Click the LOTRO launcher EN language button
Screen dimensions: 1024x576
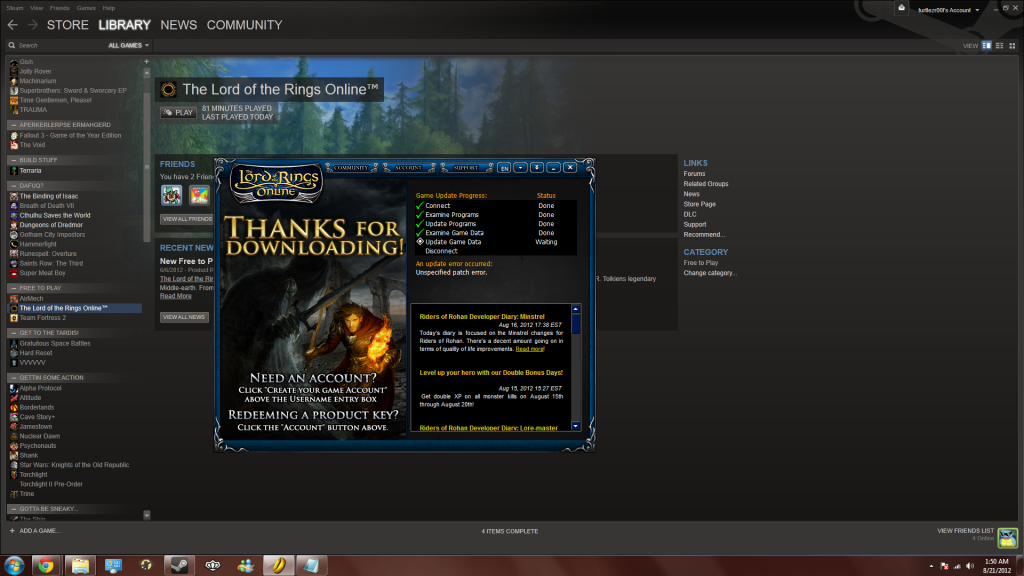504,168
